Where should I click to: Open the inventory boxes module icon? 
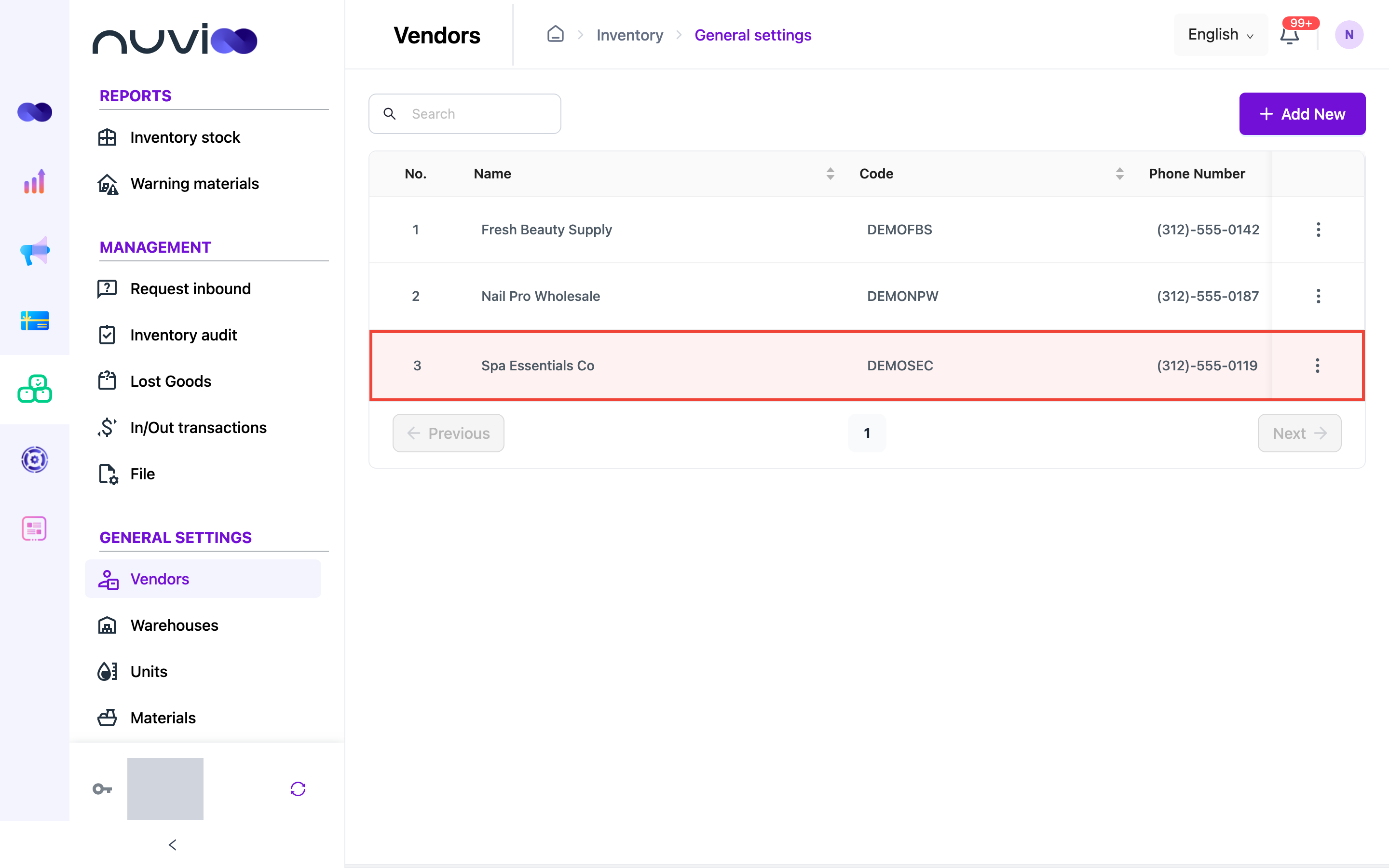coord(34,389)
